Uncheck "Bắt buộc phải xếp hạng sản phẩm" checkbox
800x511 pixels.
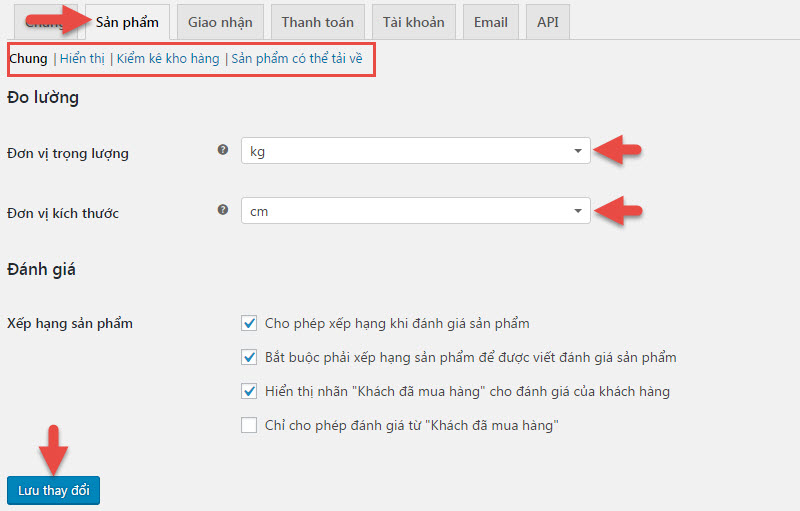click(249, 357)
